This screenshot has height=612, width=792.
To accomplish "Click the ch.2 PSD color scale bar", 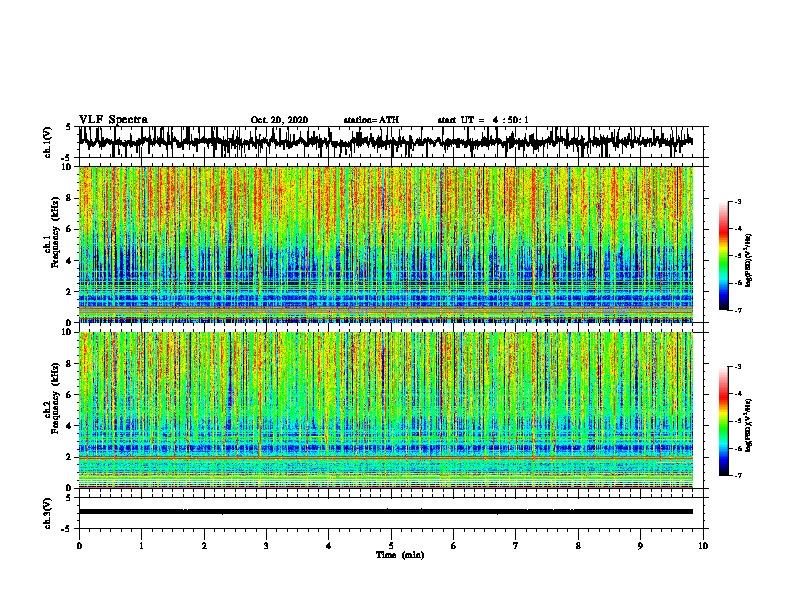I will [x=723, y=421].
